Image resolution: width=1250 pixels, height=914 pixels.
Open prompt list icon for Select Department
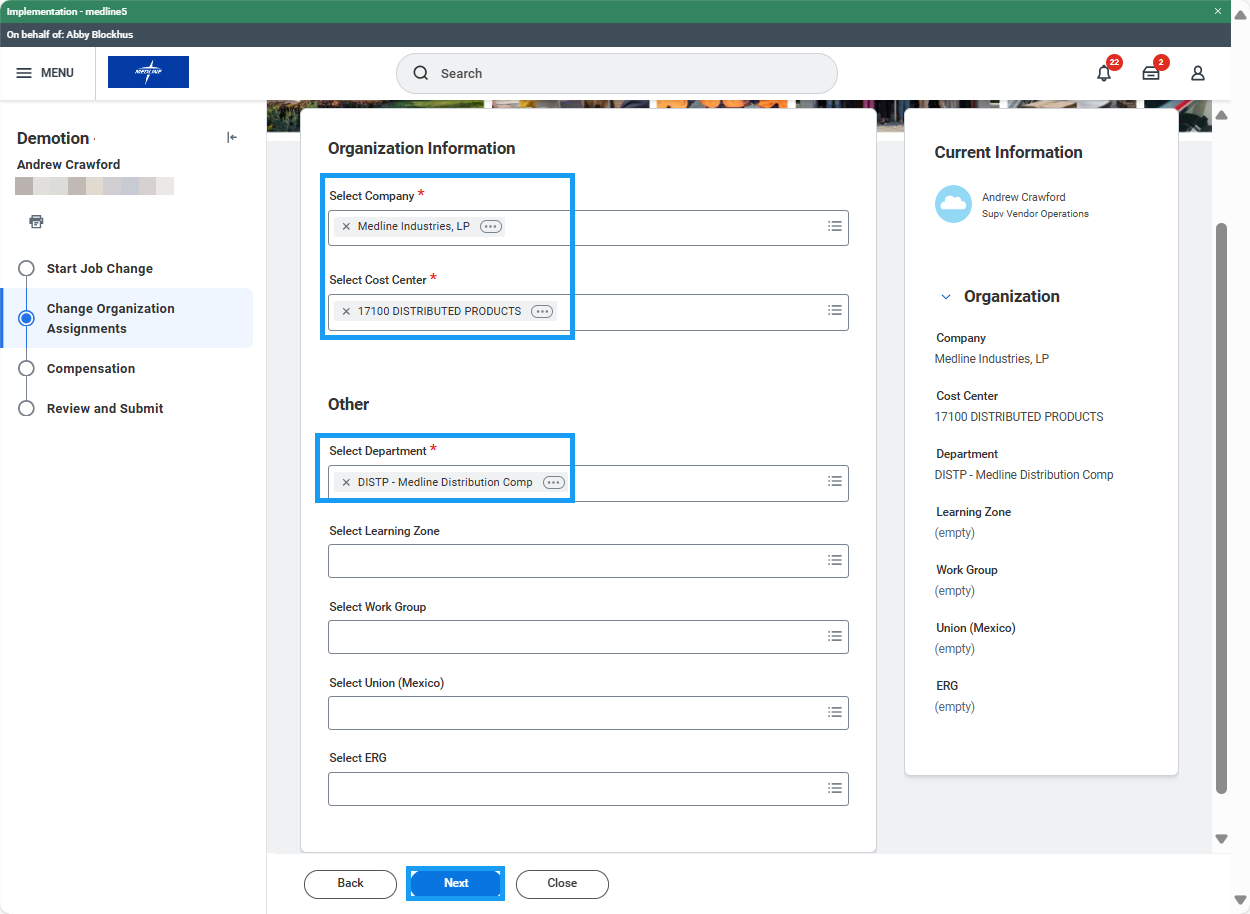(834, 482)
